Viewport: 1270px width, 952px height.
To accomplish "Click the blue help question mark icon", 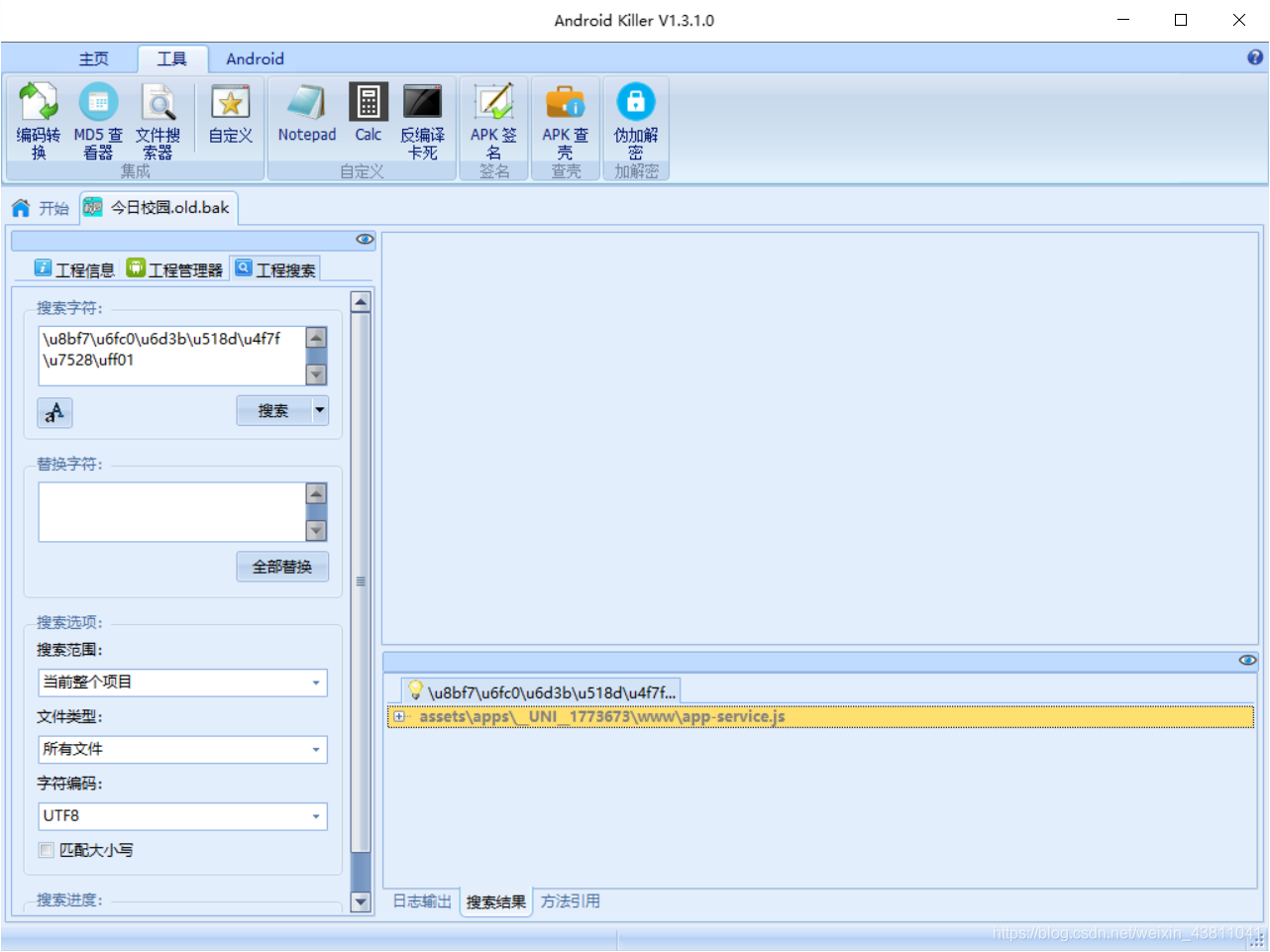I will tap(1255, 57).
